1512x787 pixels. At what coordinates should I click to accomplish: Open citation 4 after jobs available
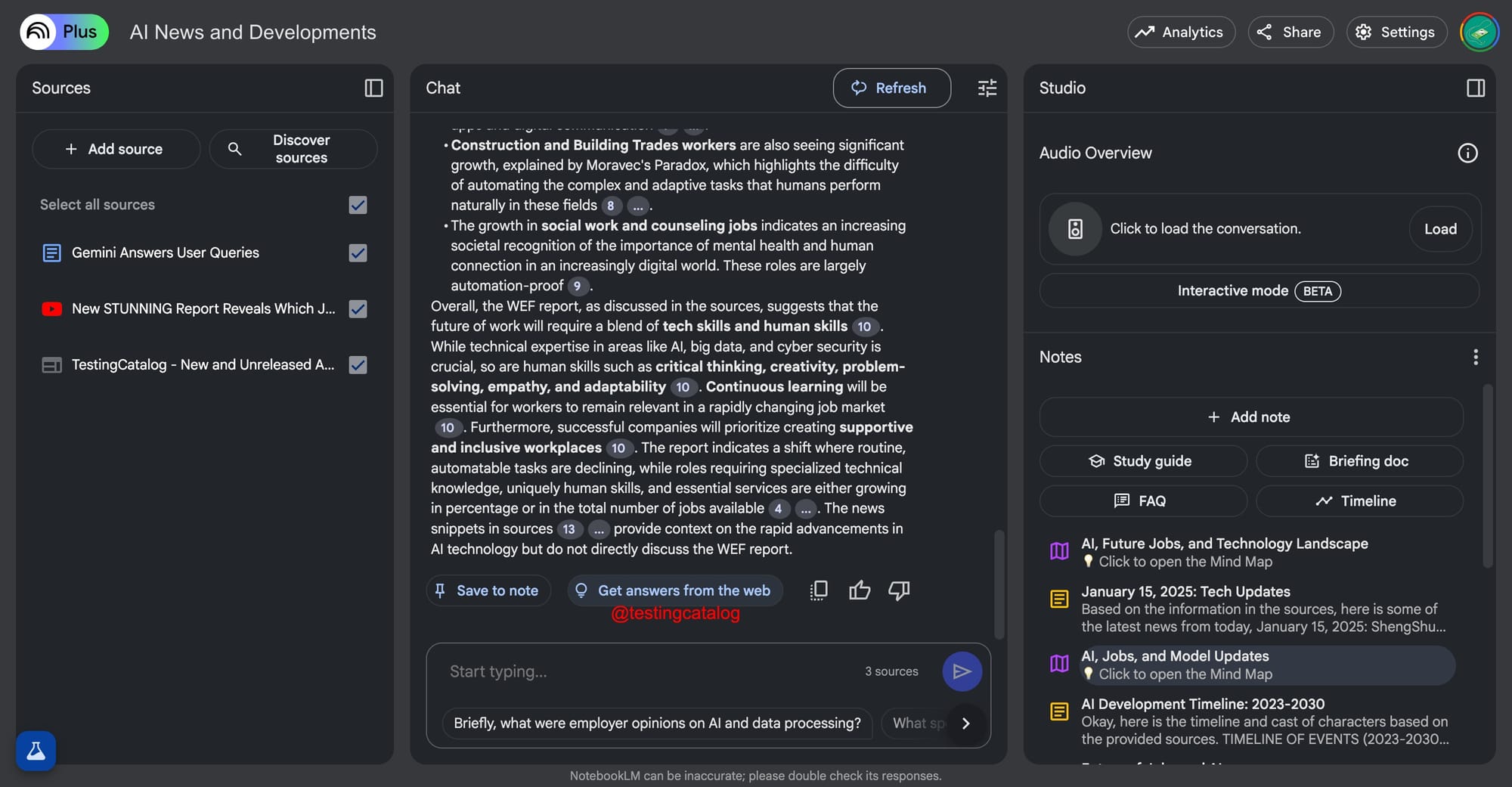(779, 509)
